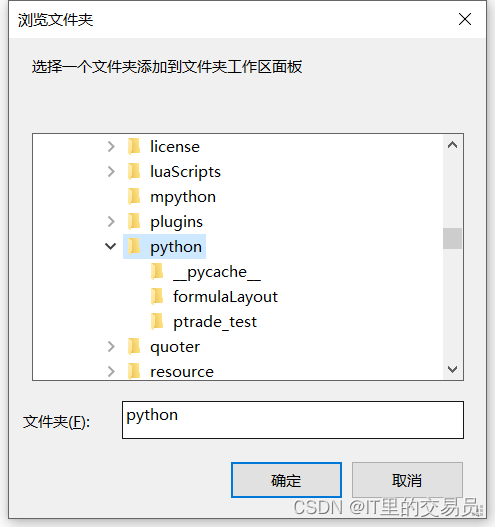This screenshot has height=527, width=495.
Task: Confirm with the 确定 button
Action: click(x=286, y=480)
